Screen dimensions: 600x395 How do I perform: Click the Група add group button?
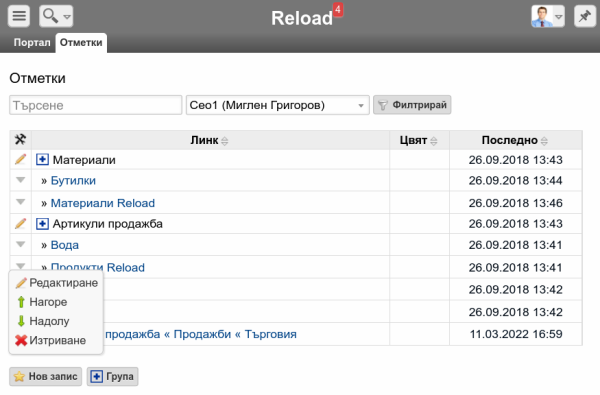112,377
